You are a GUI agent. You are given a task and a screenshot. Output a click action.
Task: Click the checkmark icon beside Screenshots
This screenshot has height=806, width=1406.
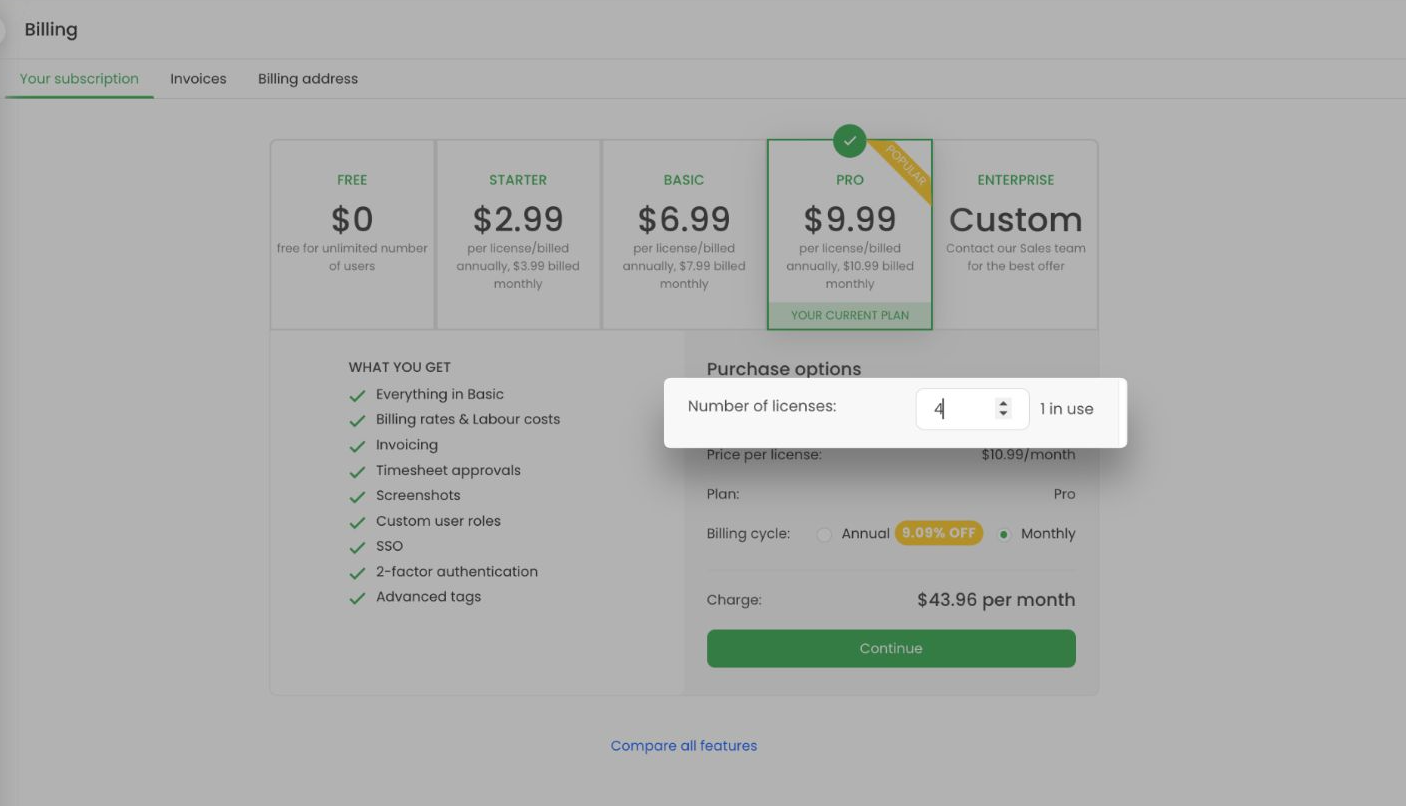(357, 497)
